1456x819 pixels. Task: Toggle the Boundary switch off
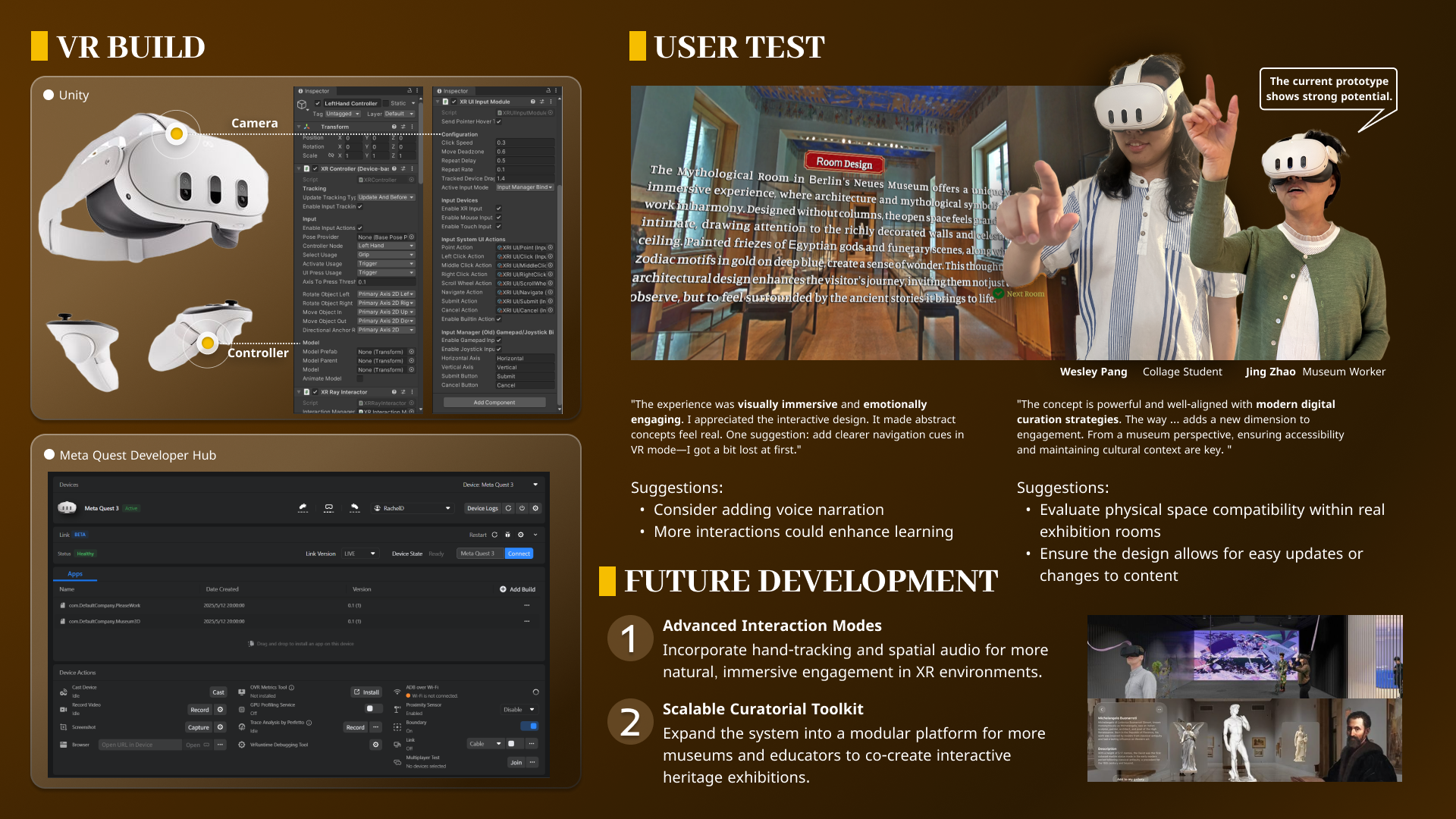point(531,726)
